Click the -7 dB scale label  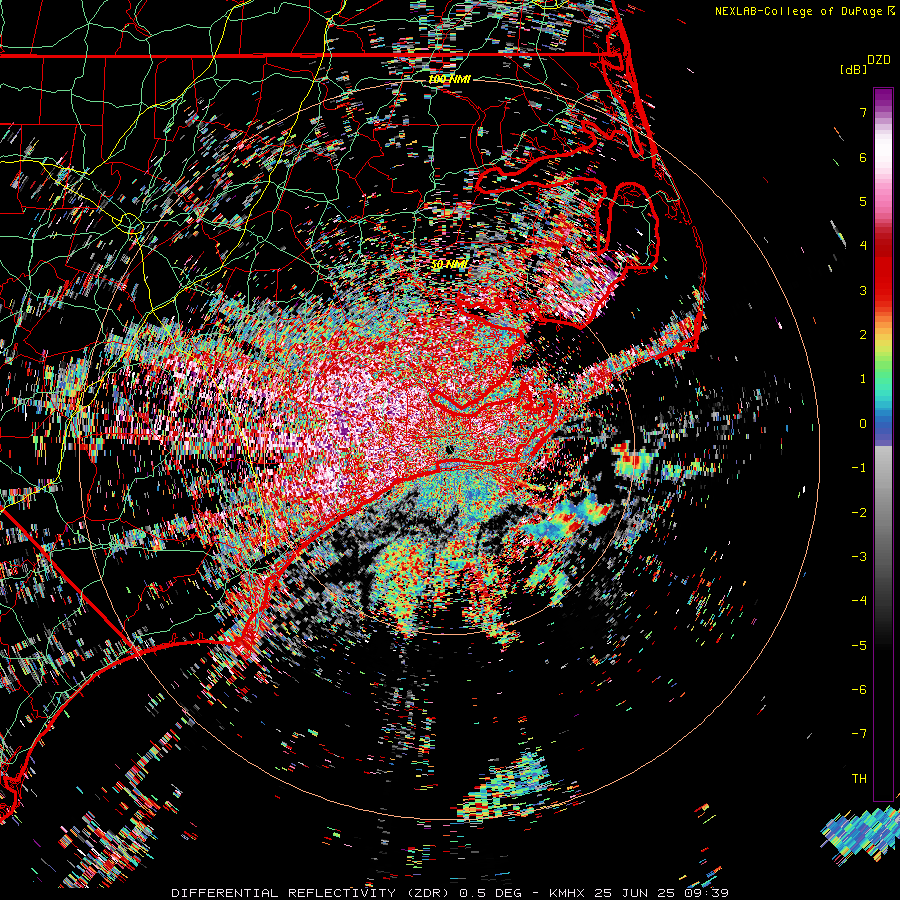click(x=859, y=734)
